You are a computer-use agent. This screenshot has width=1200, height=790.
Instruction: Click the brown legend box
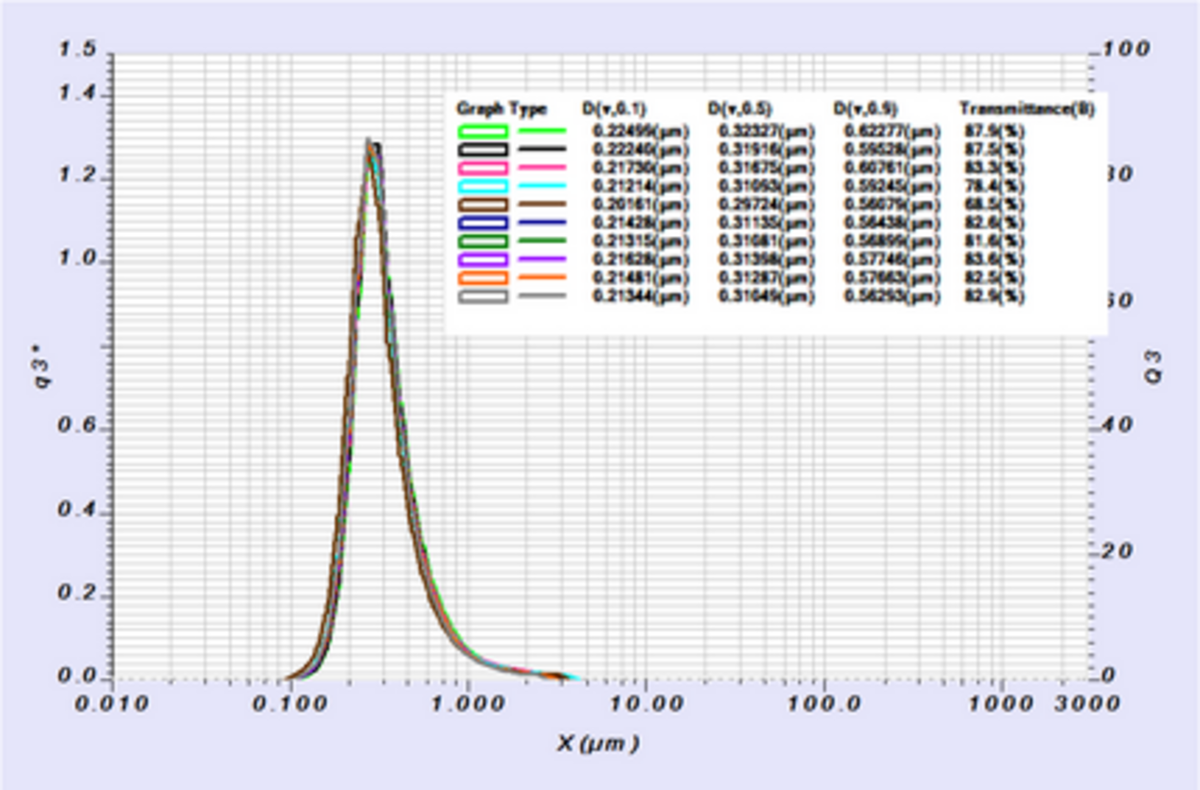tap(484, 204)
